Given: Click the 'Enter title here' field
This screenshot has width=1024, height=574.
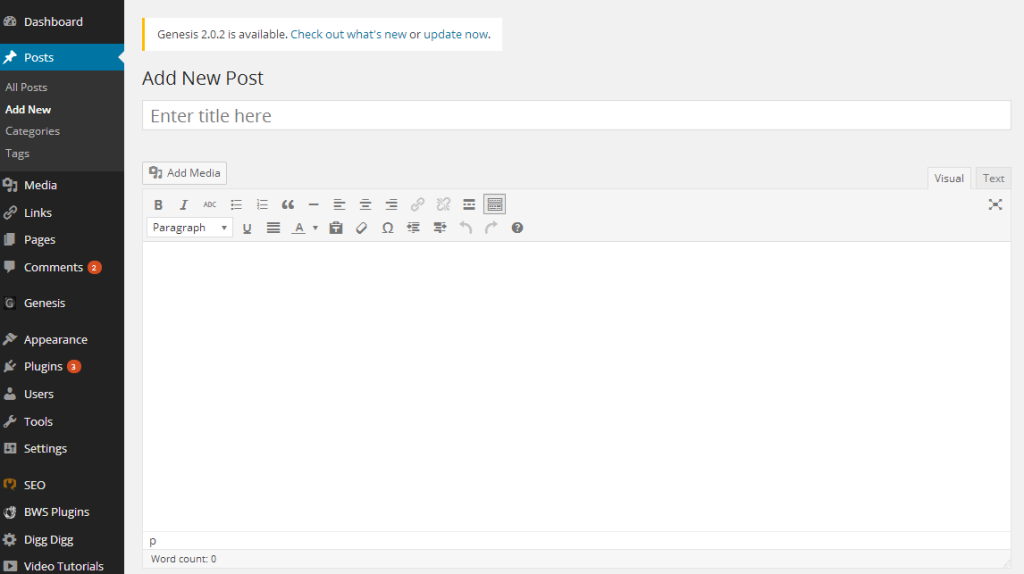Looking at the screenshot, I should (x=576, y=116).
